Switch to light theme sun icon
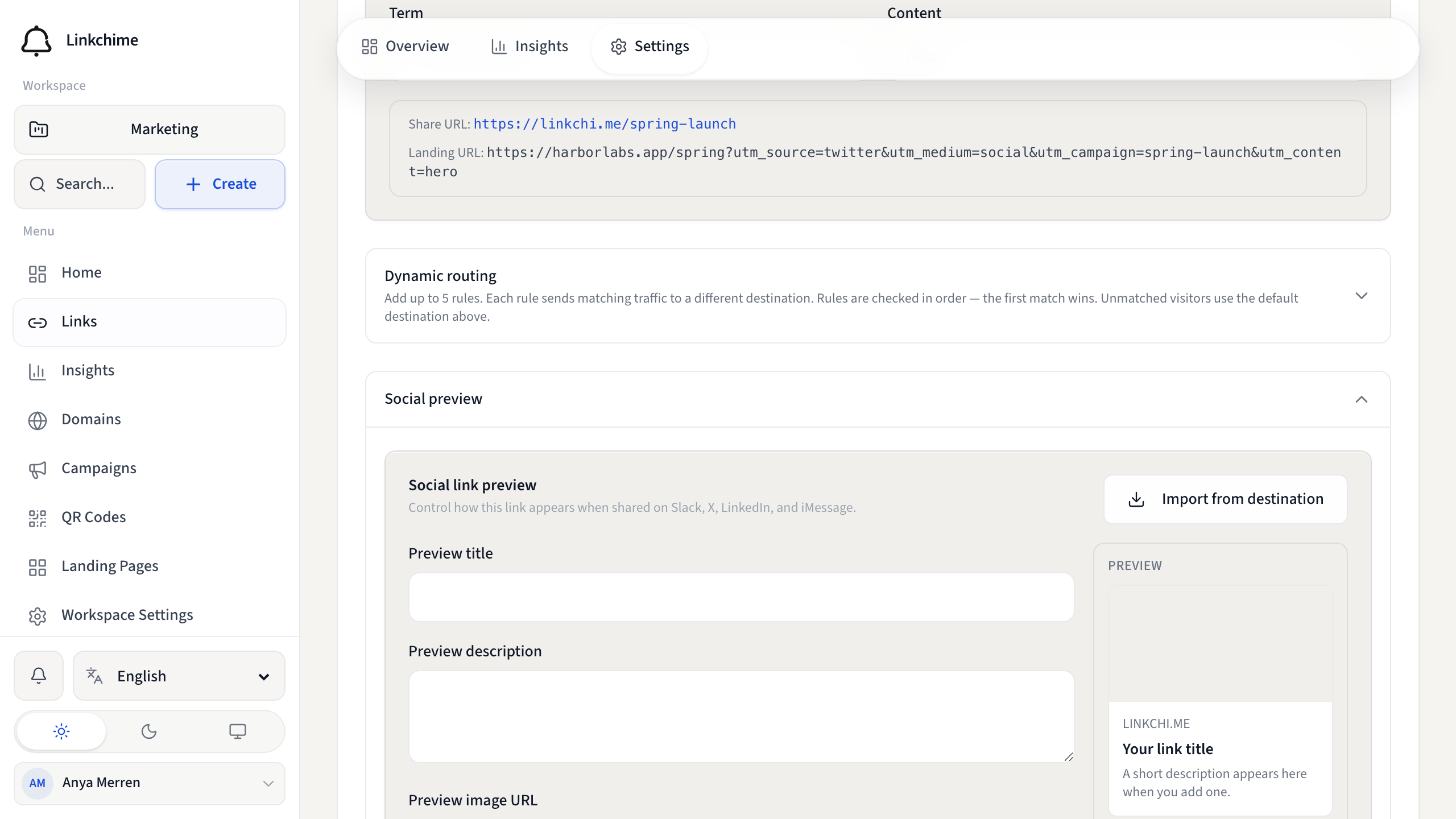This screenshot has height=819, width=1456. pos(61,731)
